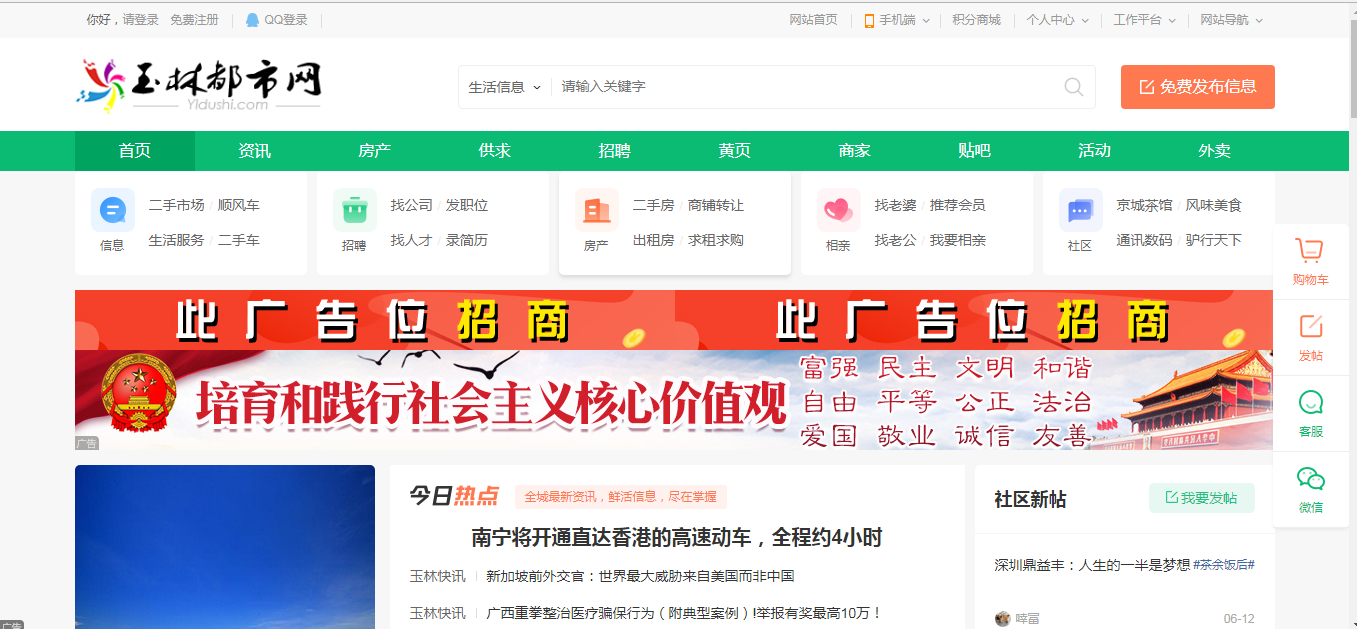Open the shopping cart (购物车) sidebar icon

tap(1310, 251)
